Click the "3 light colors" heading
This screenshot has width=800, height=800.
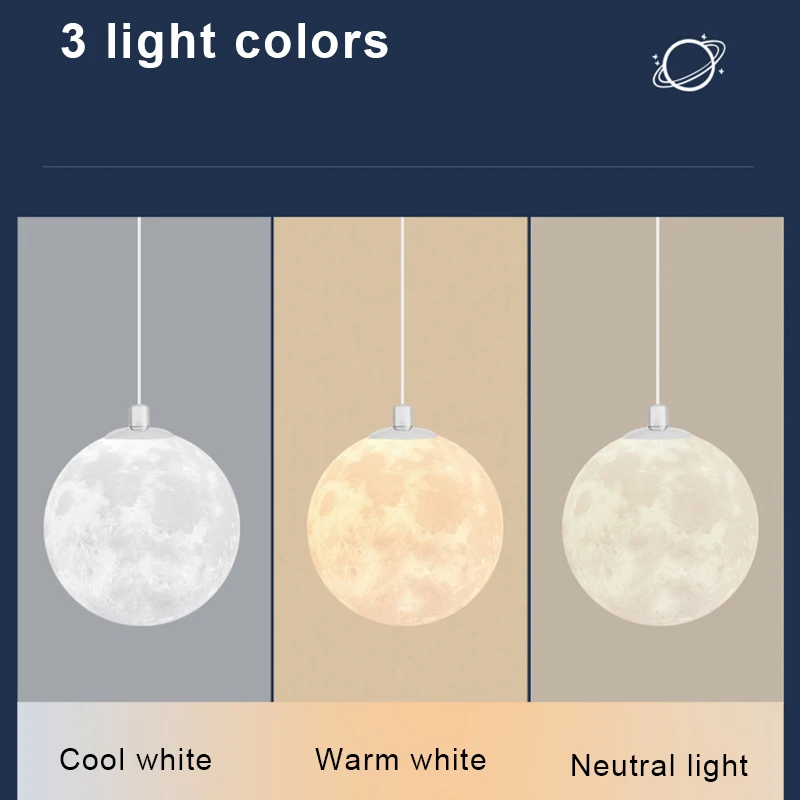point(225,42)
